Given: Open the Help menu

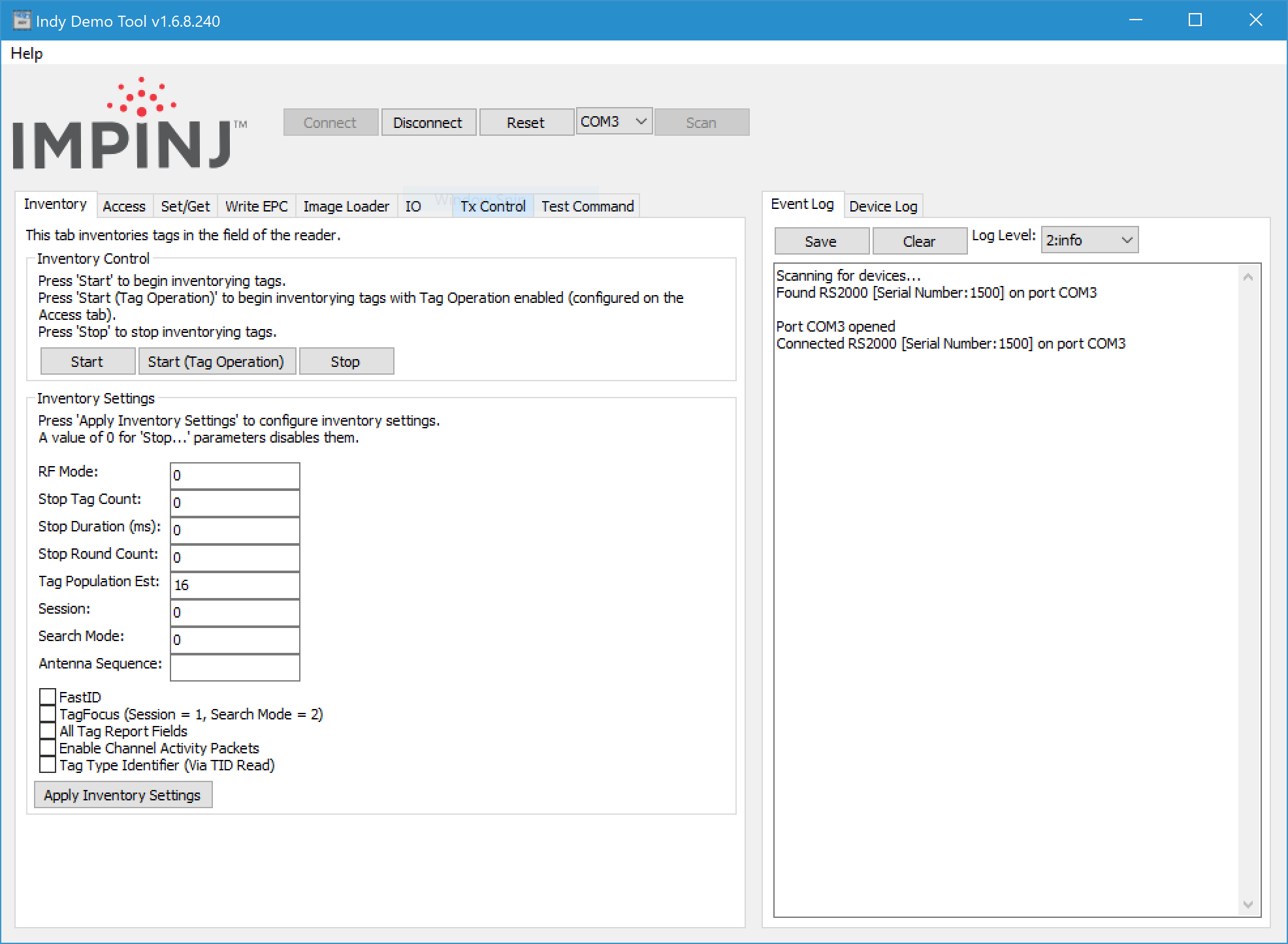Looking at the screenshot, I should 27,54.
